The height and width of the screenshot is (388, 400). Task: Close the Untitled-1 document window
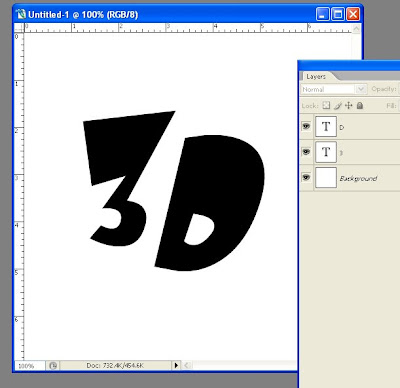pos(353,15)
